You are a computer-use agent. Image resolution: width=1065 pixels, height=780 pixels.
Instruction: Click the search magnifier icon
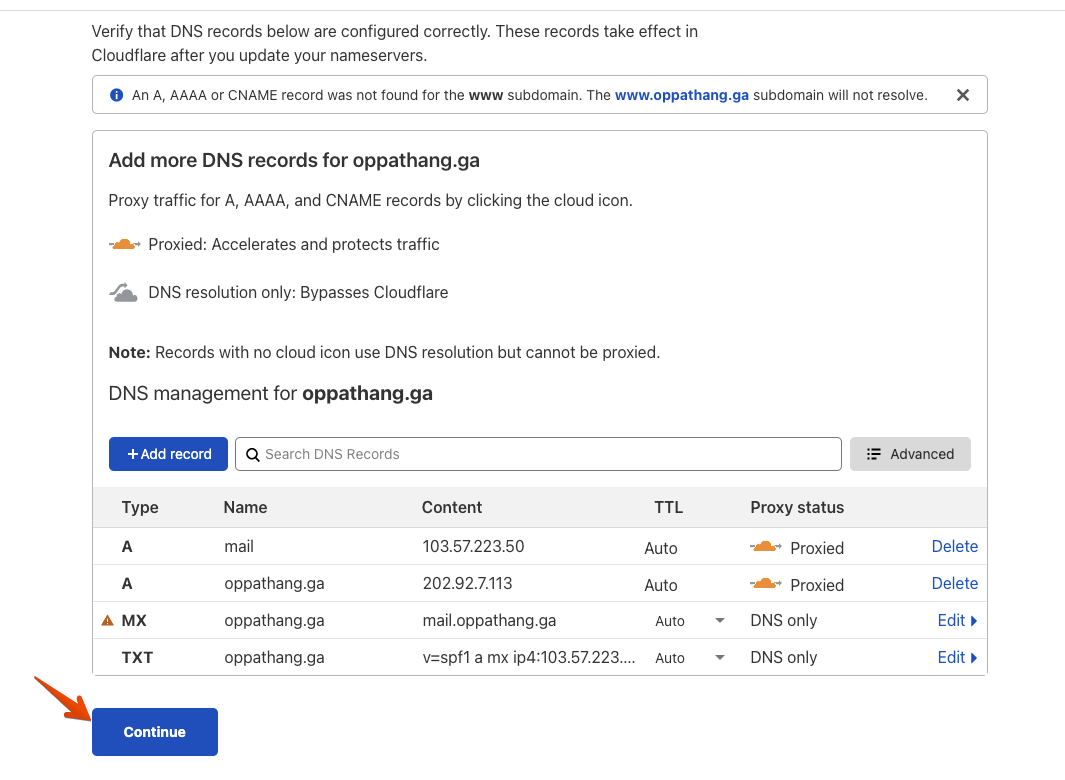253,455
